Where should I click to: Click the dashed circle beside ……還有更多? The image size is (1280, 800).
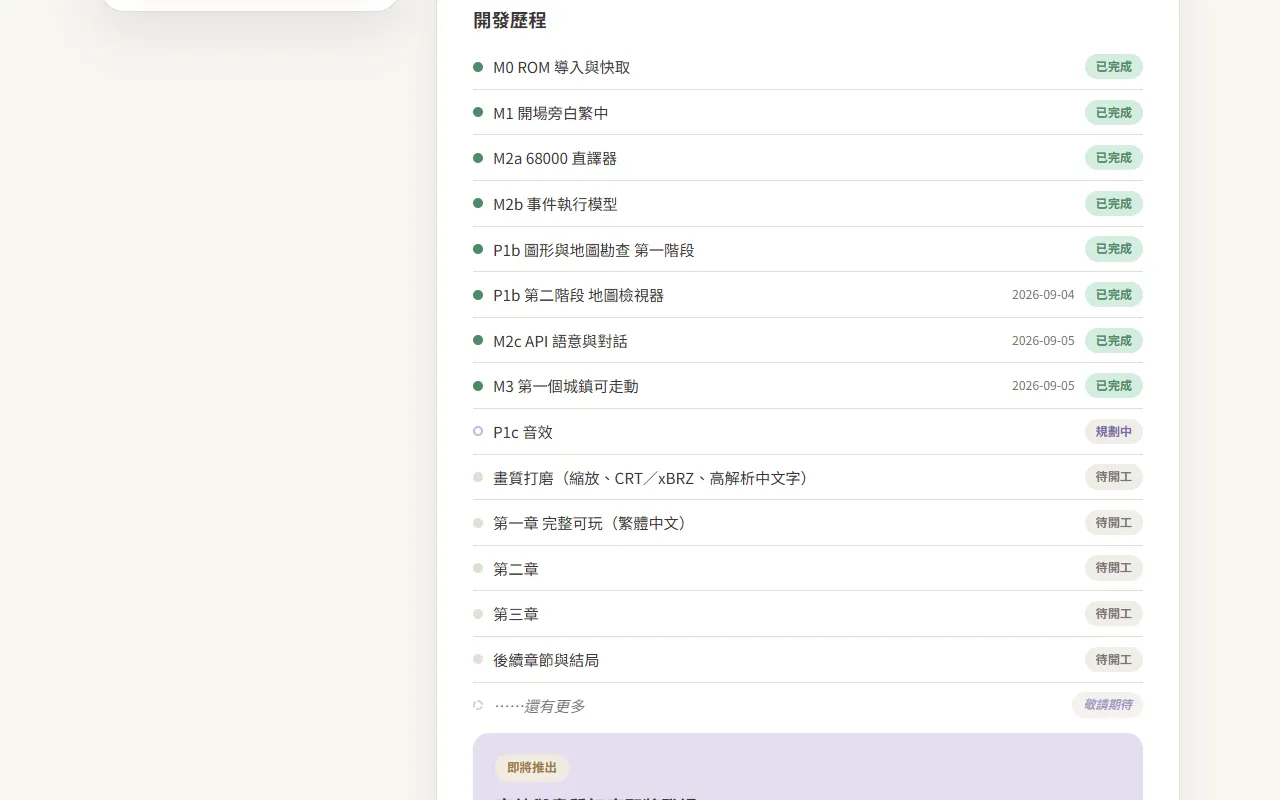pos(478,705)
